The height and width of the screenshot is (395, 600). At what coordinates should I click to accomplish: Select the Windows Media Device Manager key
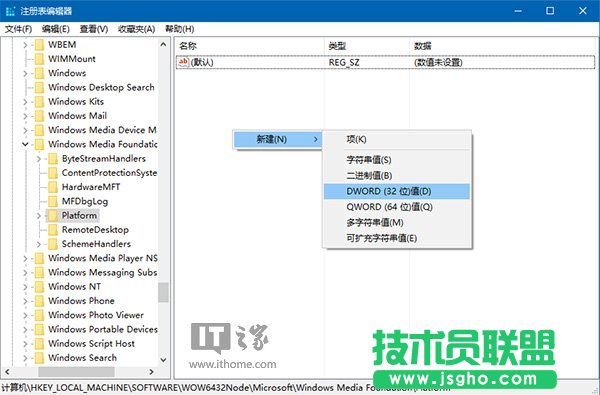pos(102,130)
